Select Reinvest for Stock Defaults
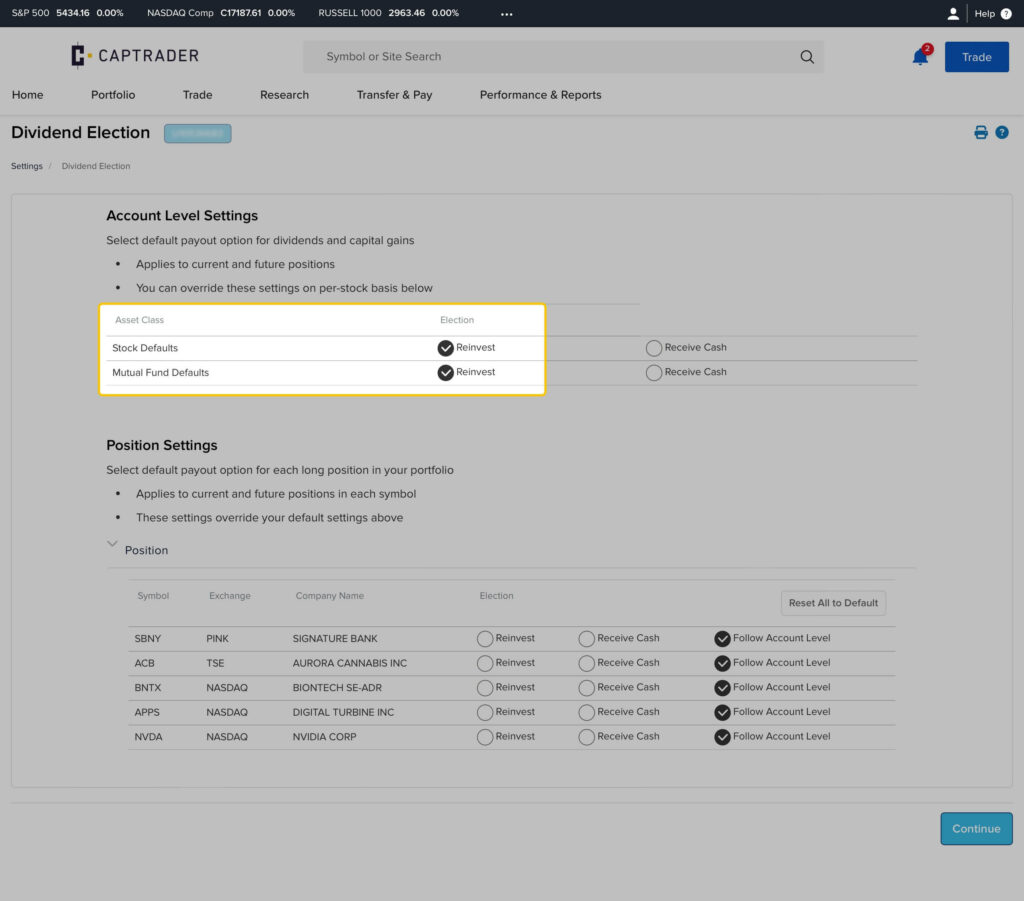Image resolution: width=1024 pixels, height=901 pixels. (x=445, y=348)
